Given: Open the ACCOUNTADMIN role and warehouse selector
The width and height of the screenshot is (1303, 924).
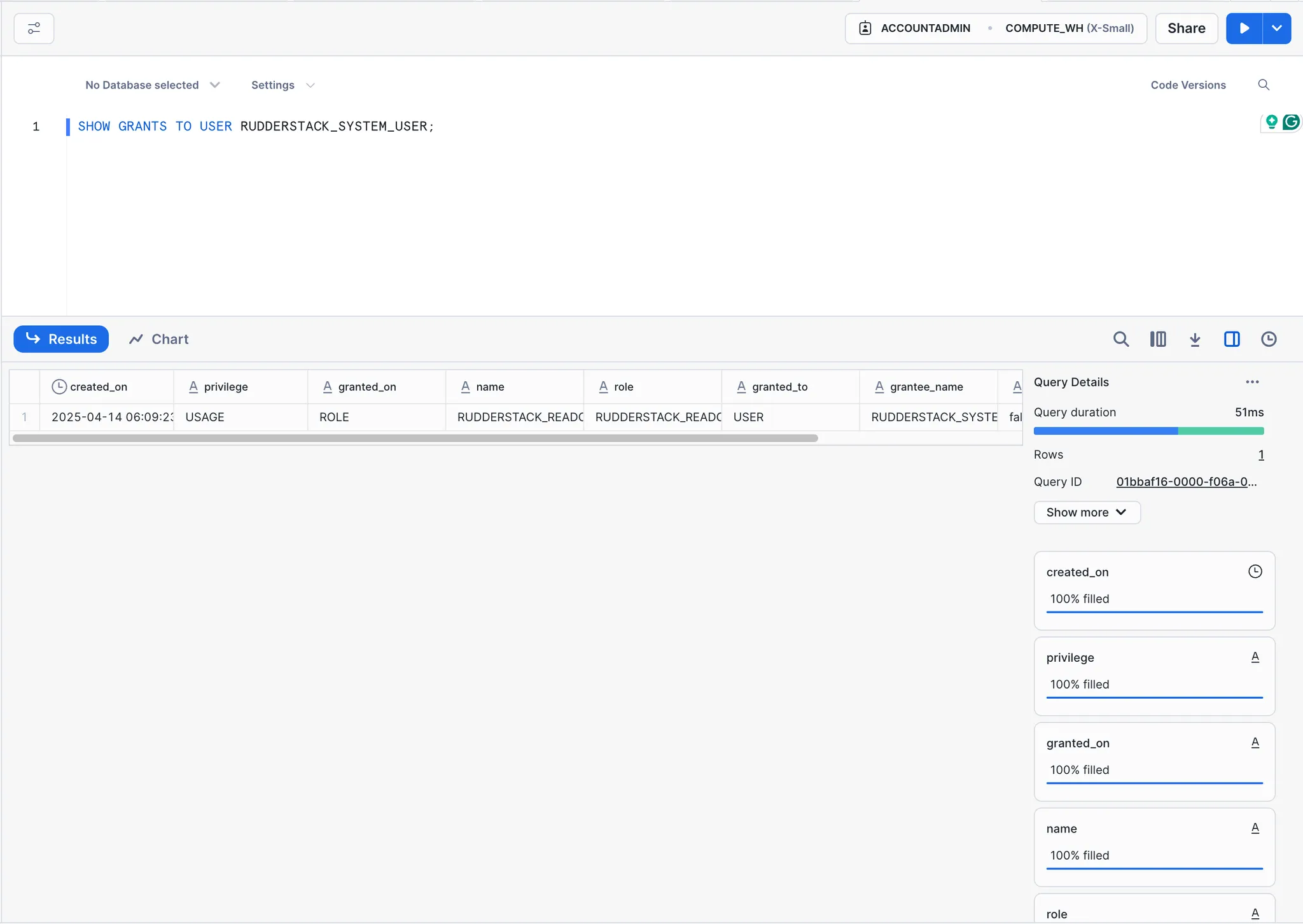Looking at the screenshot, I should (995, 29).
